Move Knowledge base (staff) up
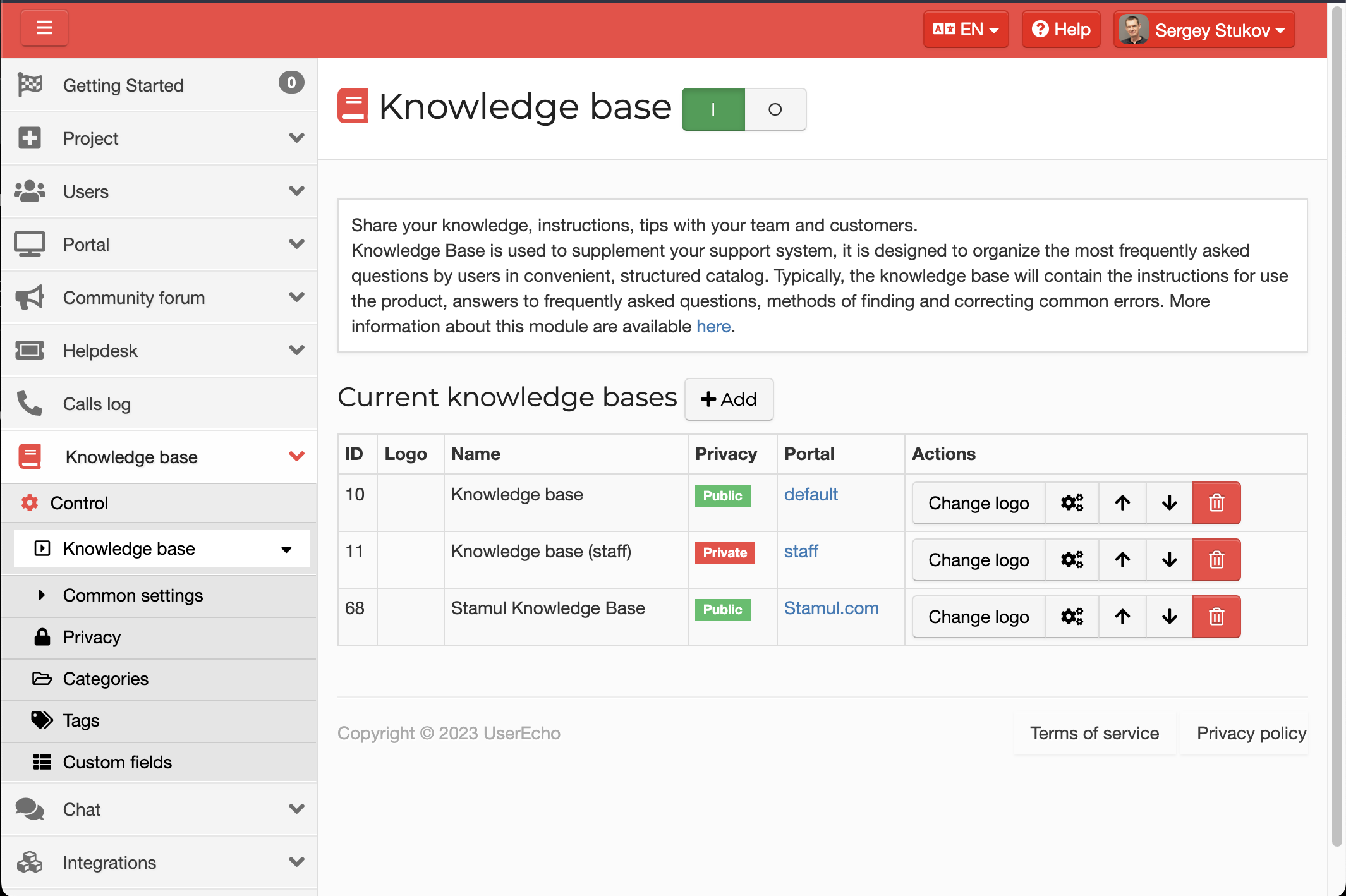 point(1122,560)
